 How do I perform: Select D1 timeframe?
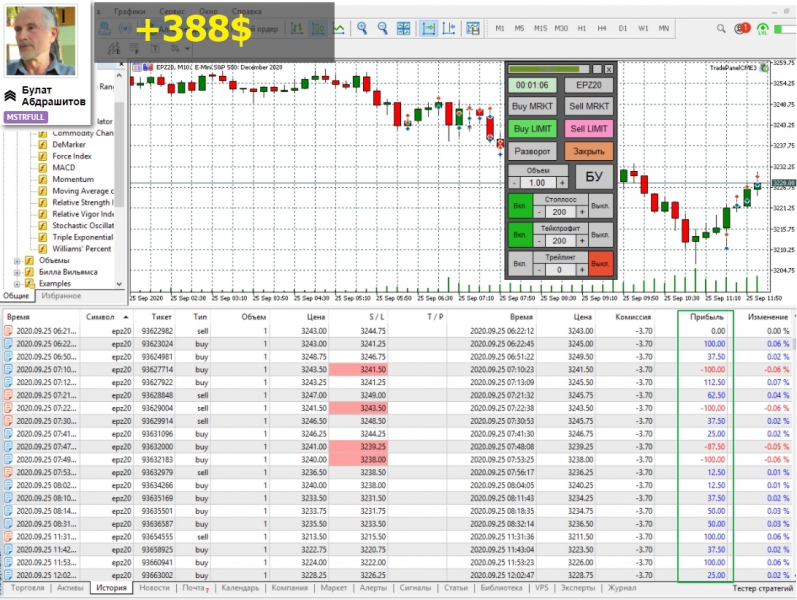click(623, 28)
